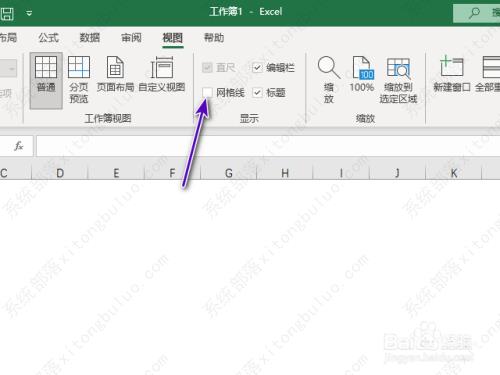
Task: Switch to the 数据 ribbon tab
Action: 90,38
